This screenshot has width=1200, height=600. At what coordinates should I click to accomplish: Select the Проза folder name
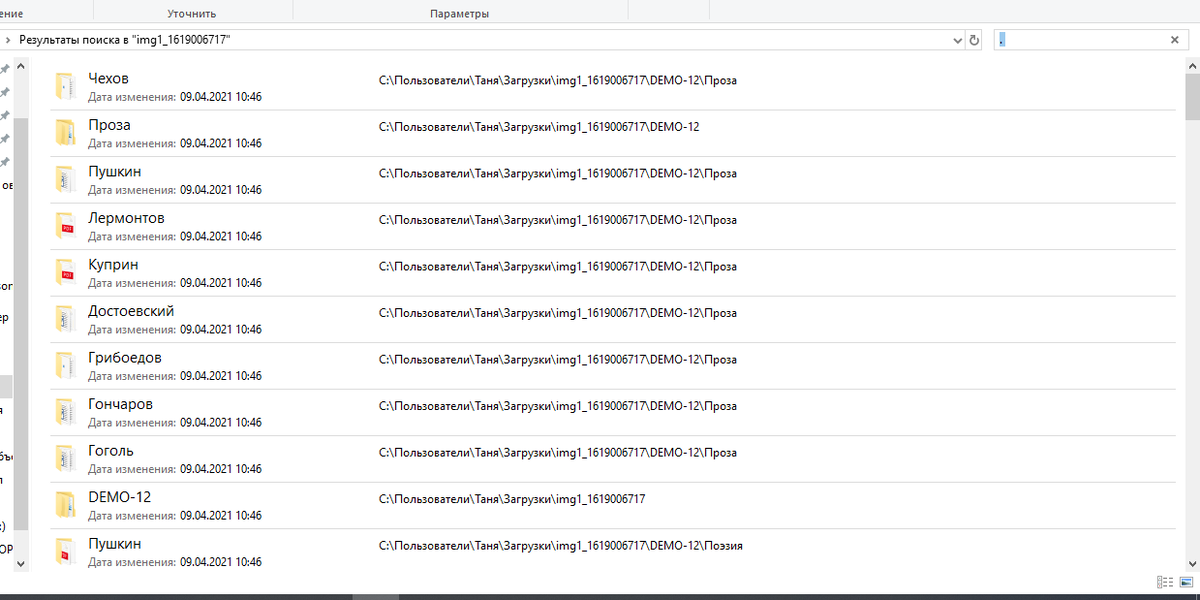click(x=109, y=125)
